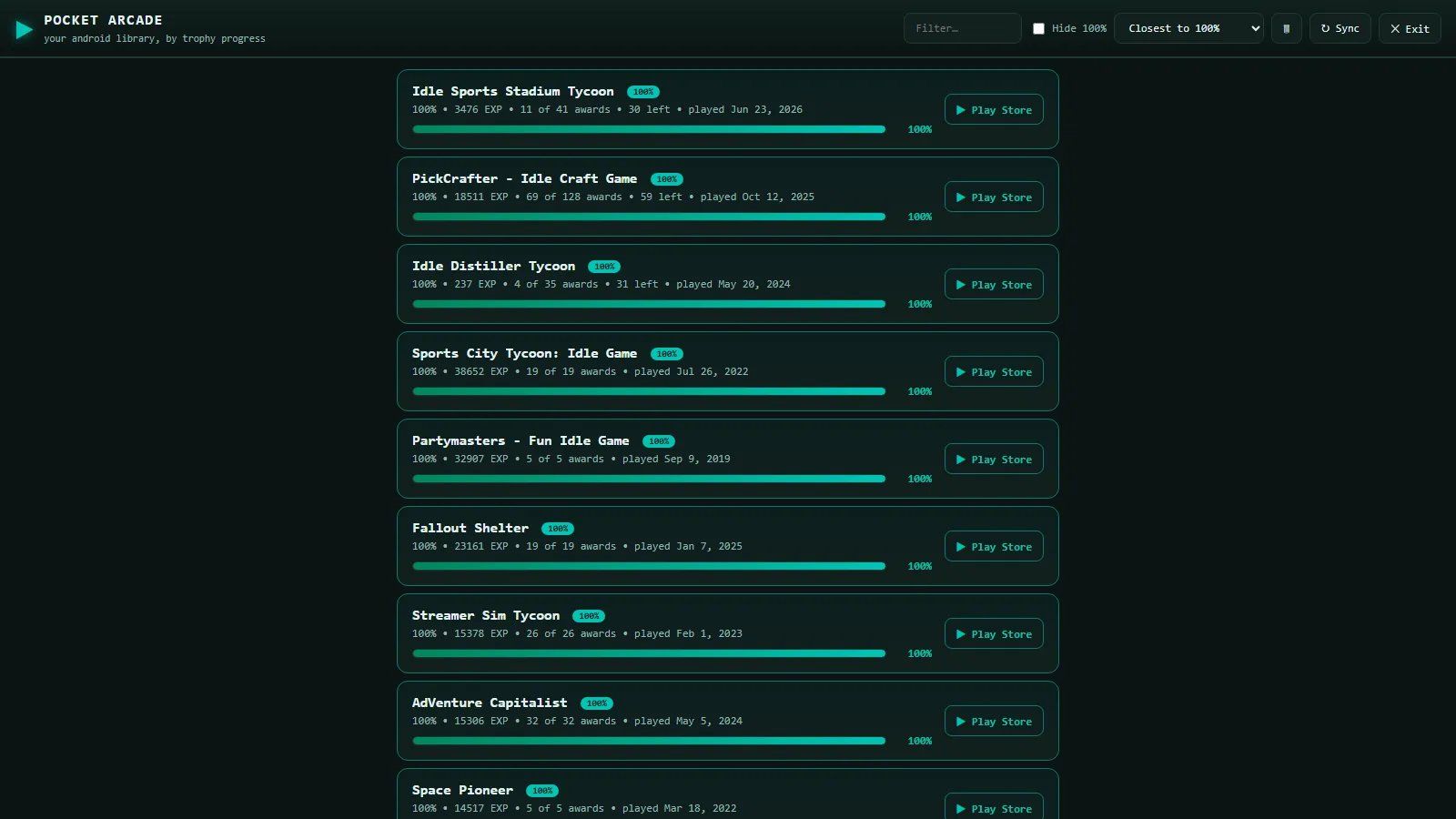Click the 100% badge beside Idle Distiller Tycoon
The height and width of the screenshot is (819, 1456).
(x=604, y=267)
